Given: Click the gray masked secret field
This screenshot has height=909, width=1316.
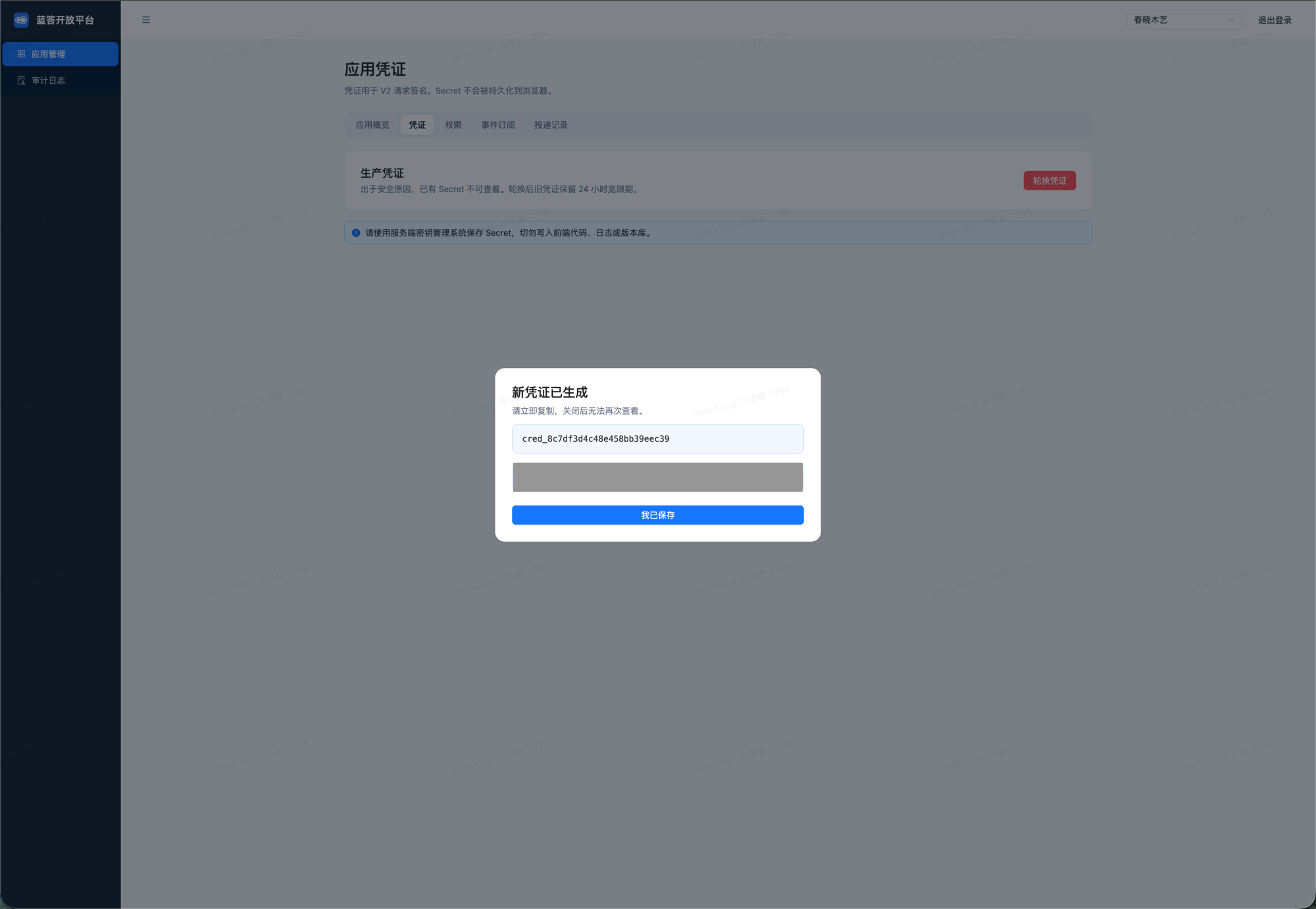Looking at the screenshot, I should pyautogui.click(x=658, y=477).
